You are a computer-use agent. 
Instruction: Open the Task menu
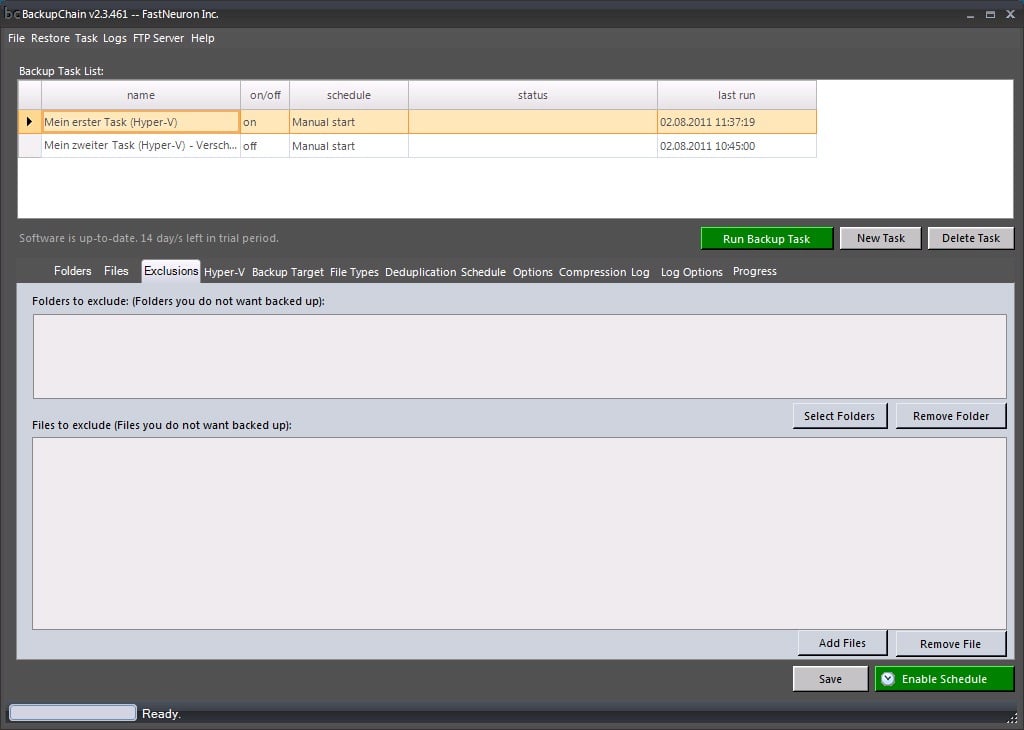86,38
